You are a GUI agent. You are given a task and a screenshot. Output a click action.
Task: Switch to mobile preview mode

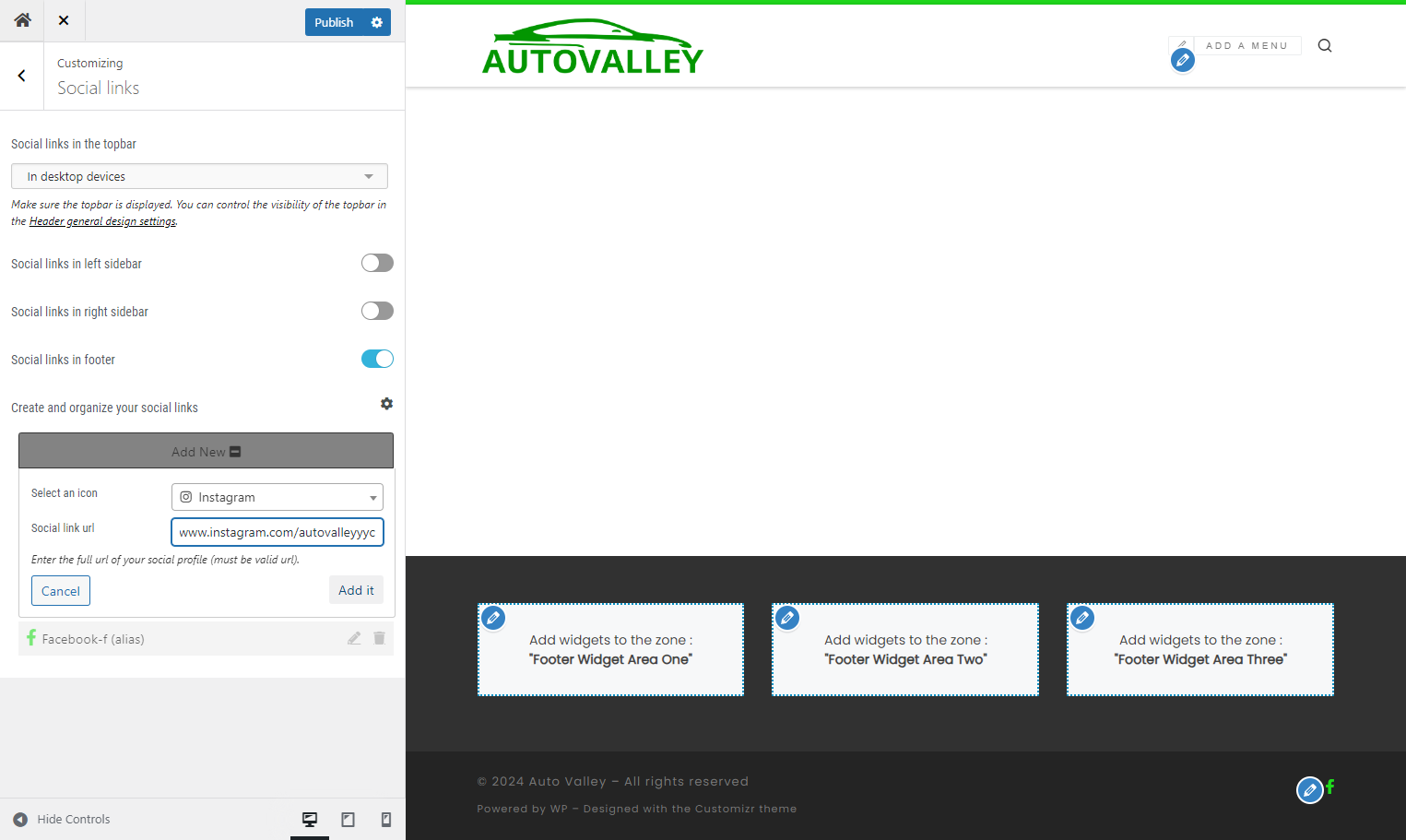coord(386,819)
